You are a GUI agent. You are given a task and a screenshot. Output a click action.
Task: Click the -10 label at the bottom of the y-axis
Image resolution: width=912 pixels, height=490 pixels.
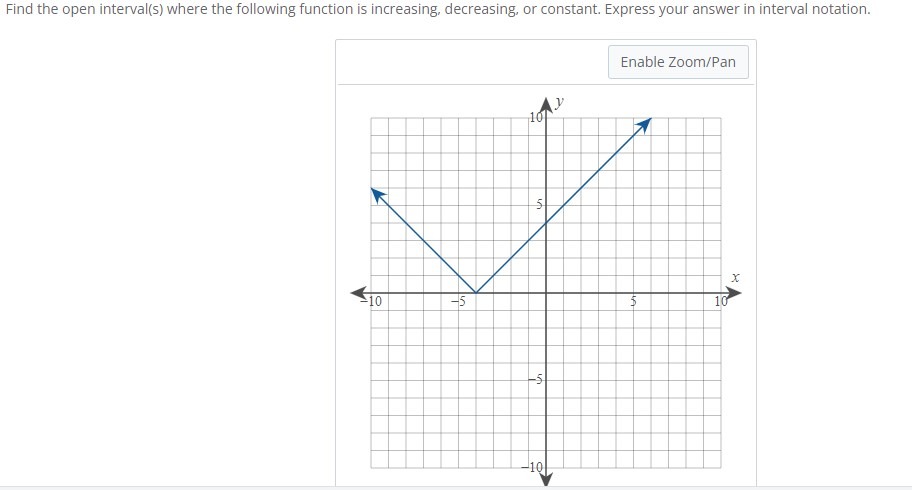click(532, 467)
